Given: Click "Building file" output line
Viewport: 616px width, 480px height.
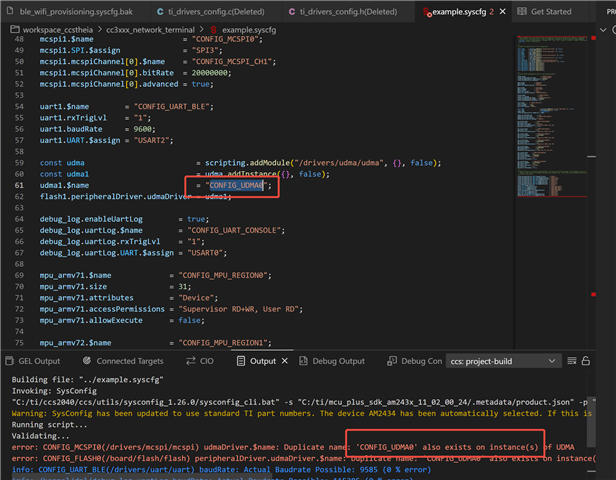Looking at the screenshot, I should point(87,379).
